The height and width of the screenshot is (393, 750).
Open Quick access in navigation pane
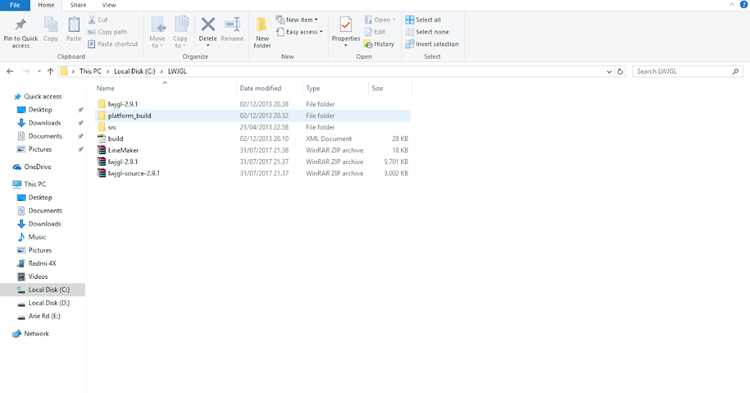(38, 97)
